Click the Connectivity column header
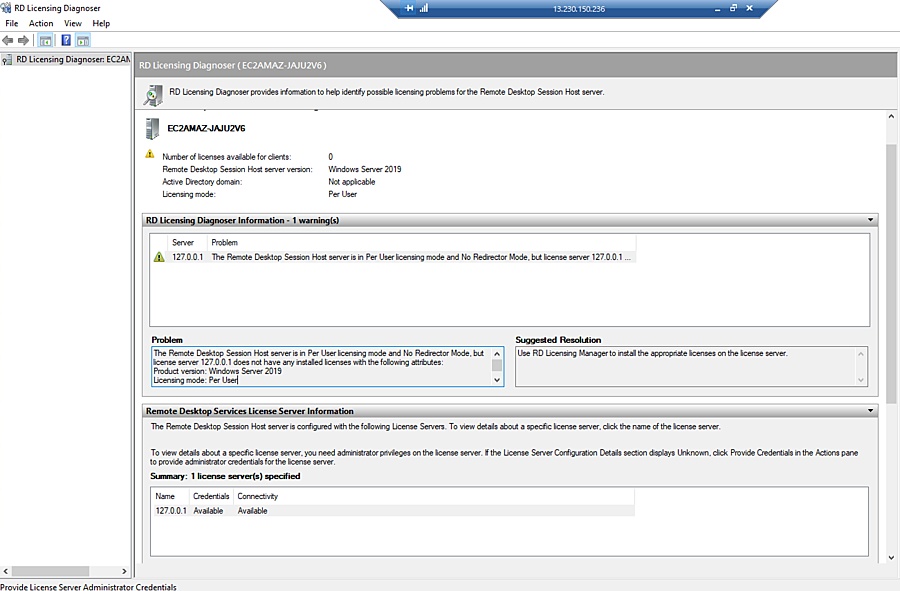Screen dimensions: 900x591 pos(257,496)
